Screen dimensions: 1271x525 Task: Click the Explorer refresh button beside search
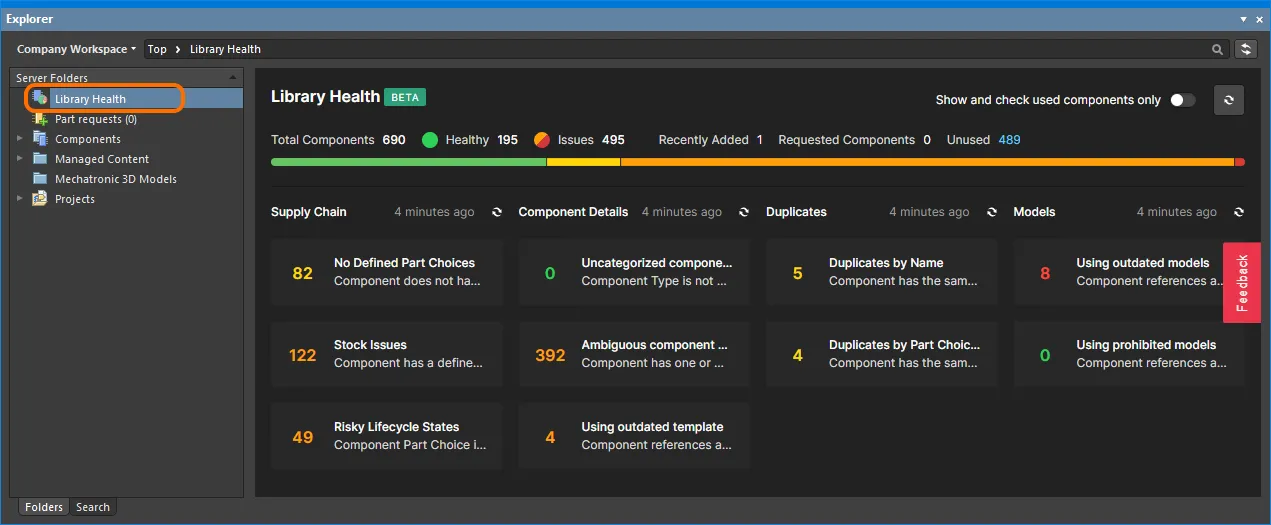click(x=1246, y=49)
